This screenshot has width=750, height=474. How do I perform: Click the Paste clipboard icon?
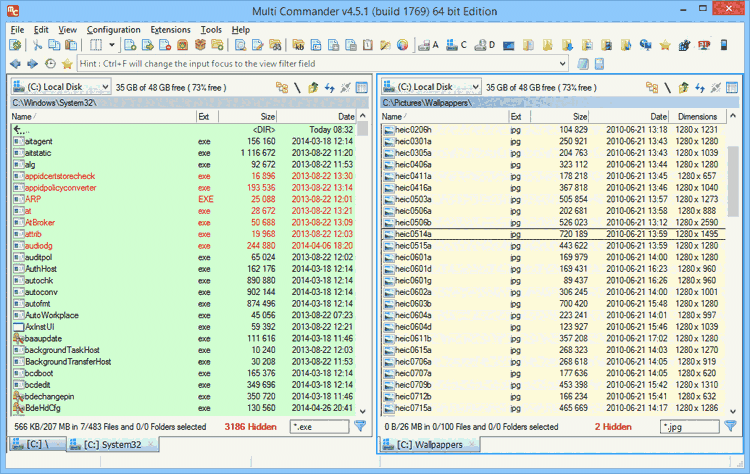click(71, 45)
